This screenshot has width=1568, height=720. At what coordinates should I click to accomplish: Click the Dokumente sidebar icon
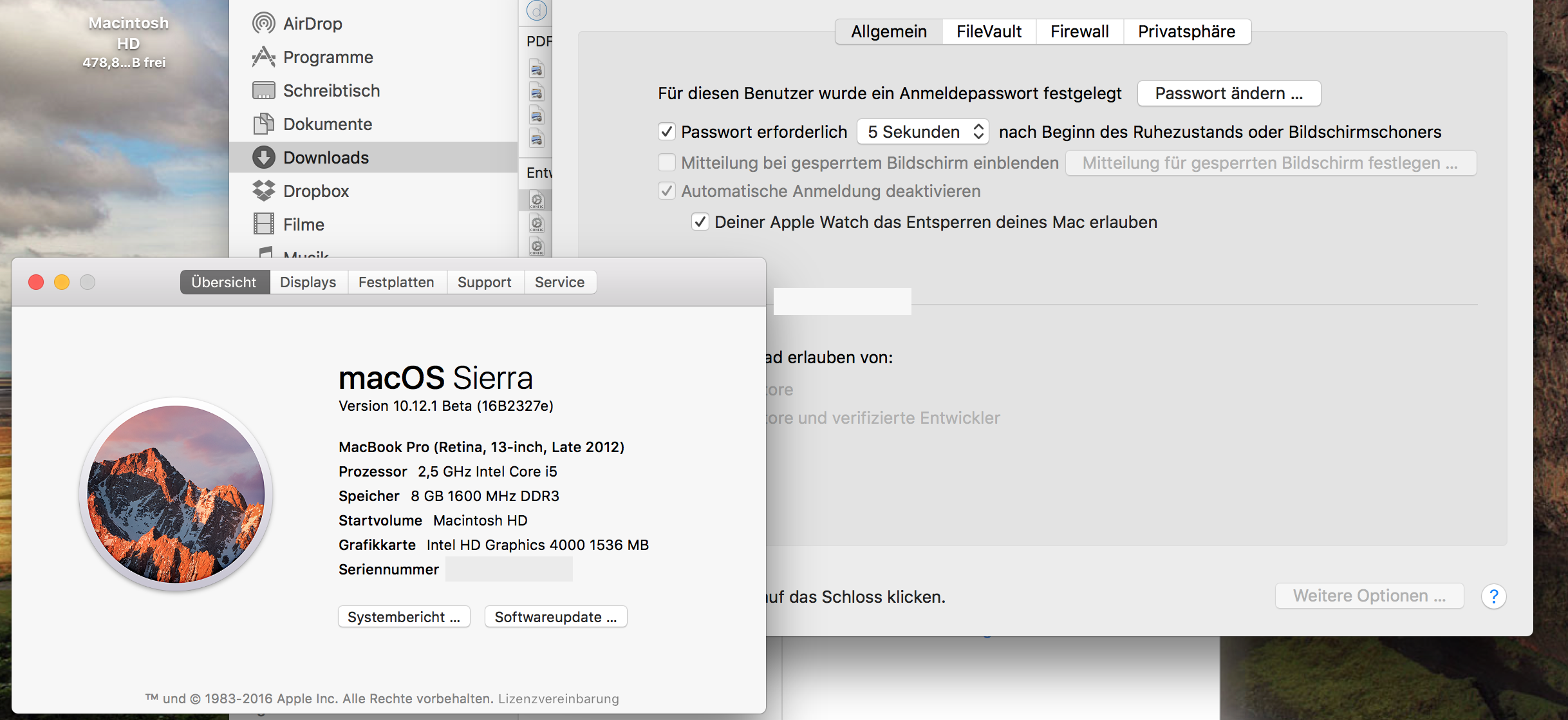click(263, 124)
